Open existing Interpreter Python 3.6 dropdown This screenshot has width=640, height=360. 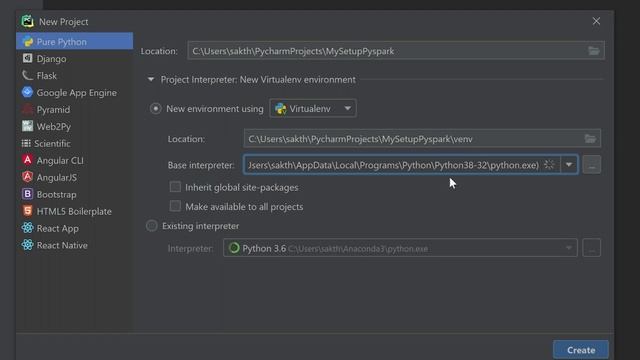pos(400,248)
